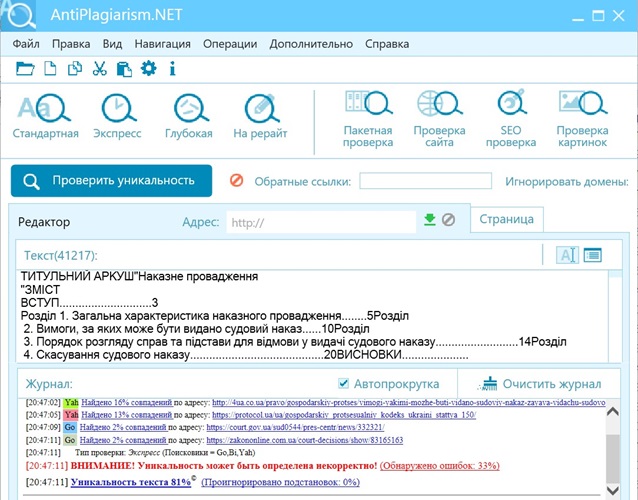Open Проверка картинок tool

pyautogui.click(x=583, y=119)
